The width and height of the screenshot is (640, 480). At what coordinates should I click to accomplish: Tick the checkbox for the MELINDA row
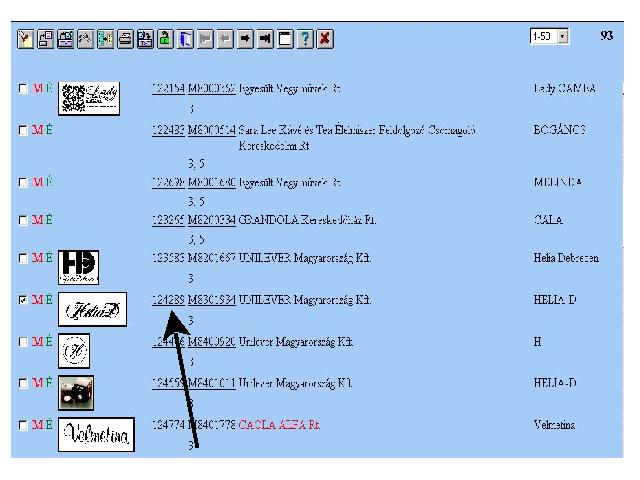coord(23,182)
